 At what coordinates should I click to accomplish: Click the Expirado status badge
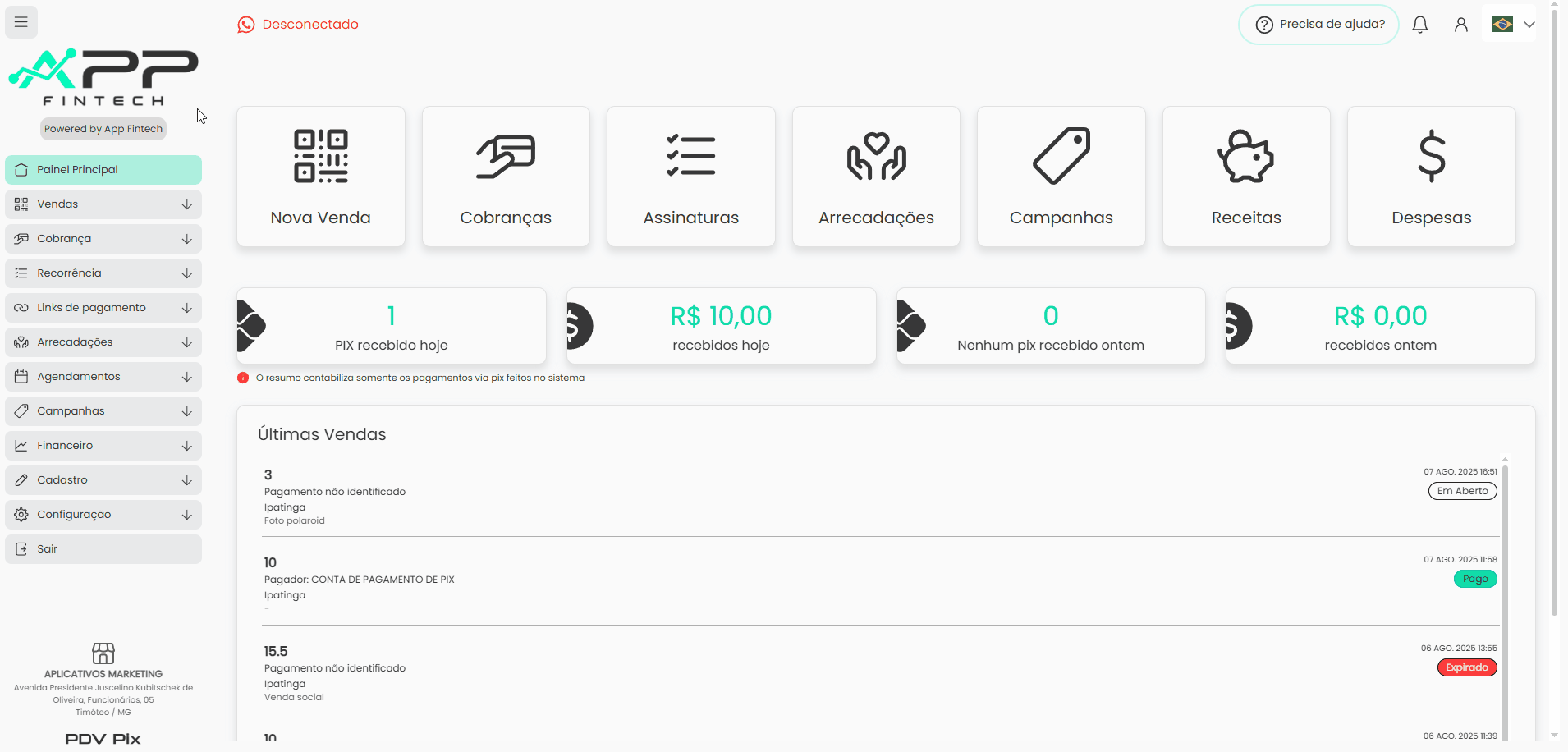[1467, 667]
